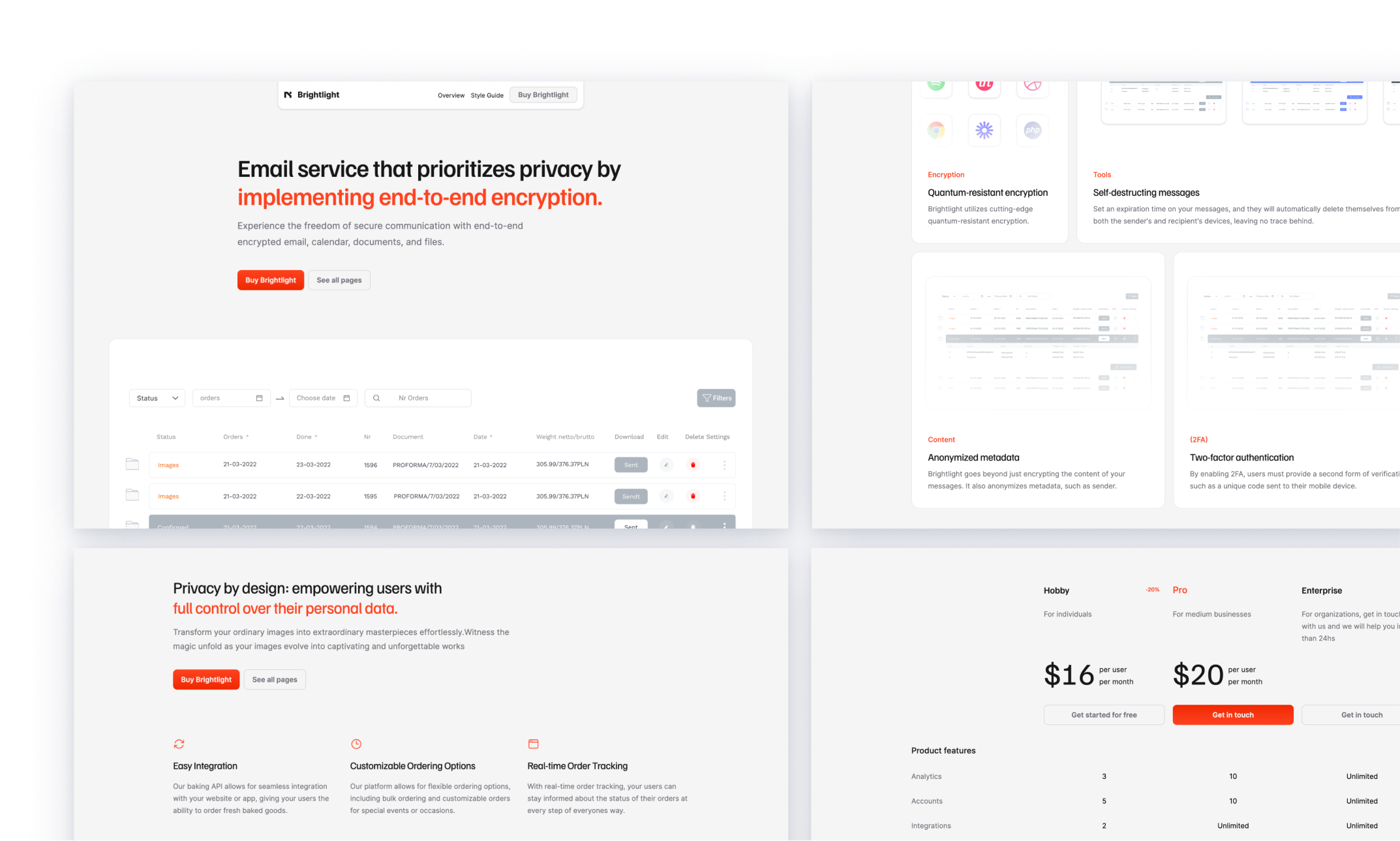Select the Overview tab in navigation
Image resolution: width=1400 pixels, height=841 pixels.
pyautogui.click(x=448, y=95)
